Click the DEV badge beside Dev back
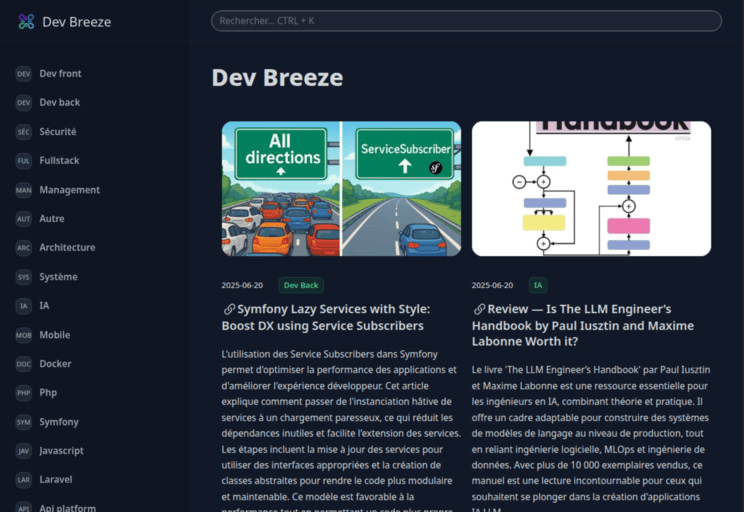The width and height of the screenshot is (744, 512). point(23,102)
